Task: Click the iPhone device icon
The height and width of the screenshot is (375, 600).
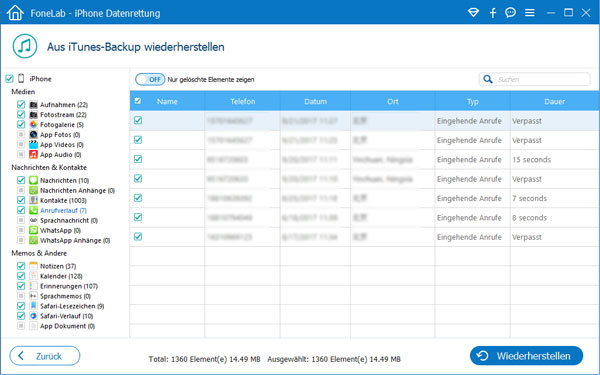Action: pos(21,78)
